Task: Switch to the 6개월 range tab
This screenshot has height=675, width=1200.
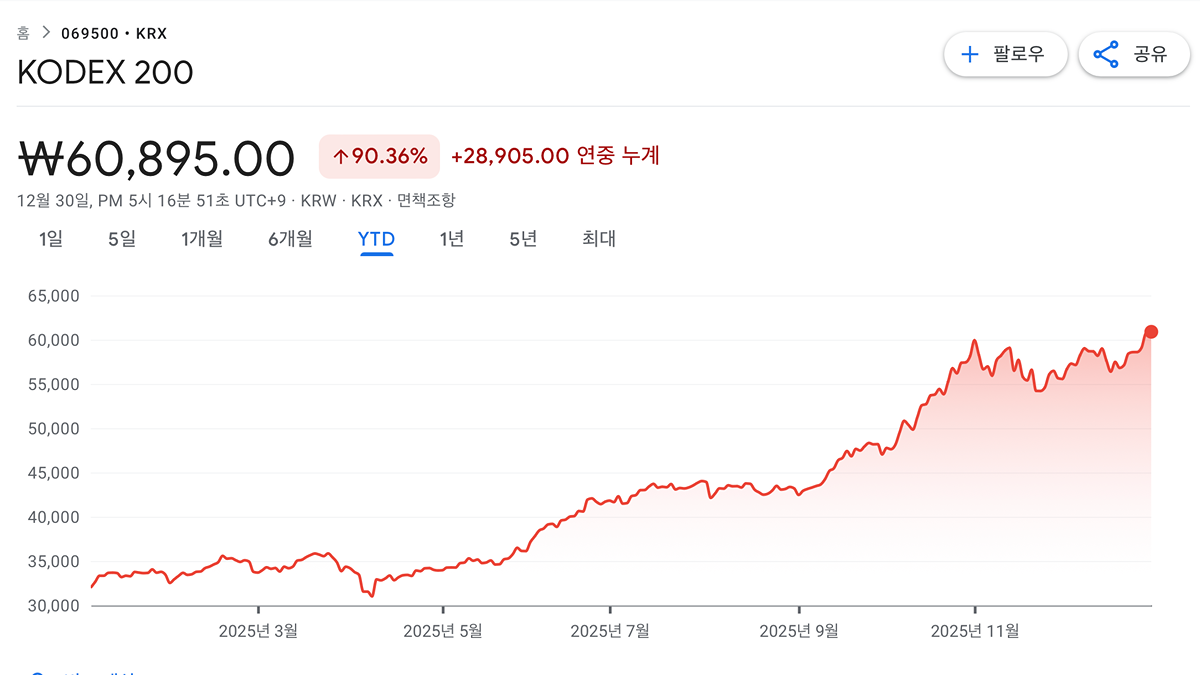Action: (290, 239)
